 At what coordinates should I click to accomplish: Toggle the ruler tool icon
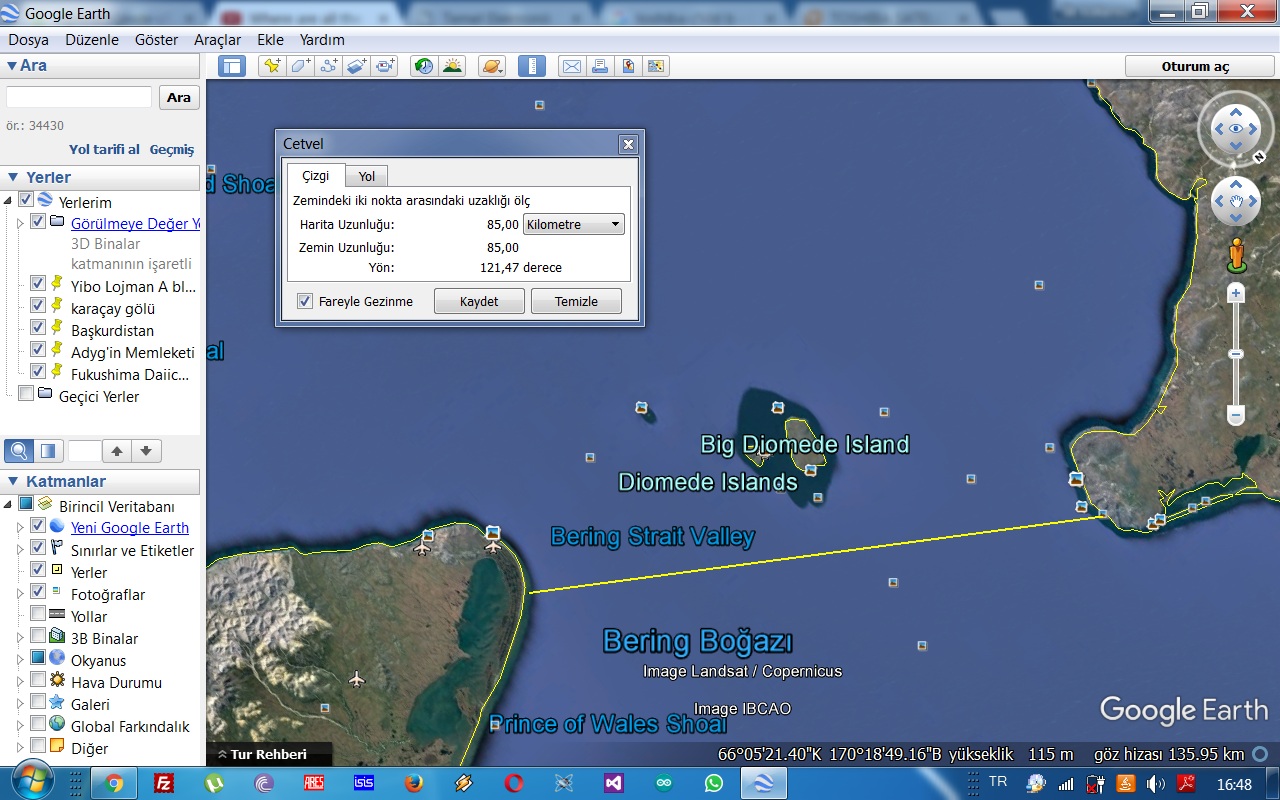click(531, 67)
